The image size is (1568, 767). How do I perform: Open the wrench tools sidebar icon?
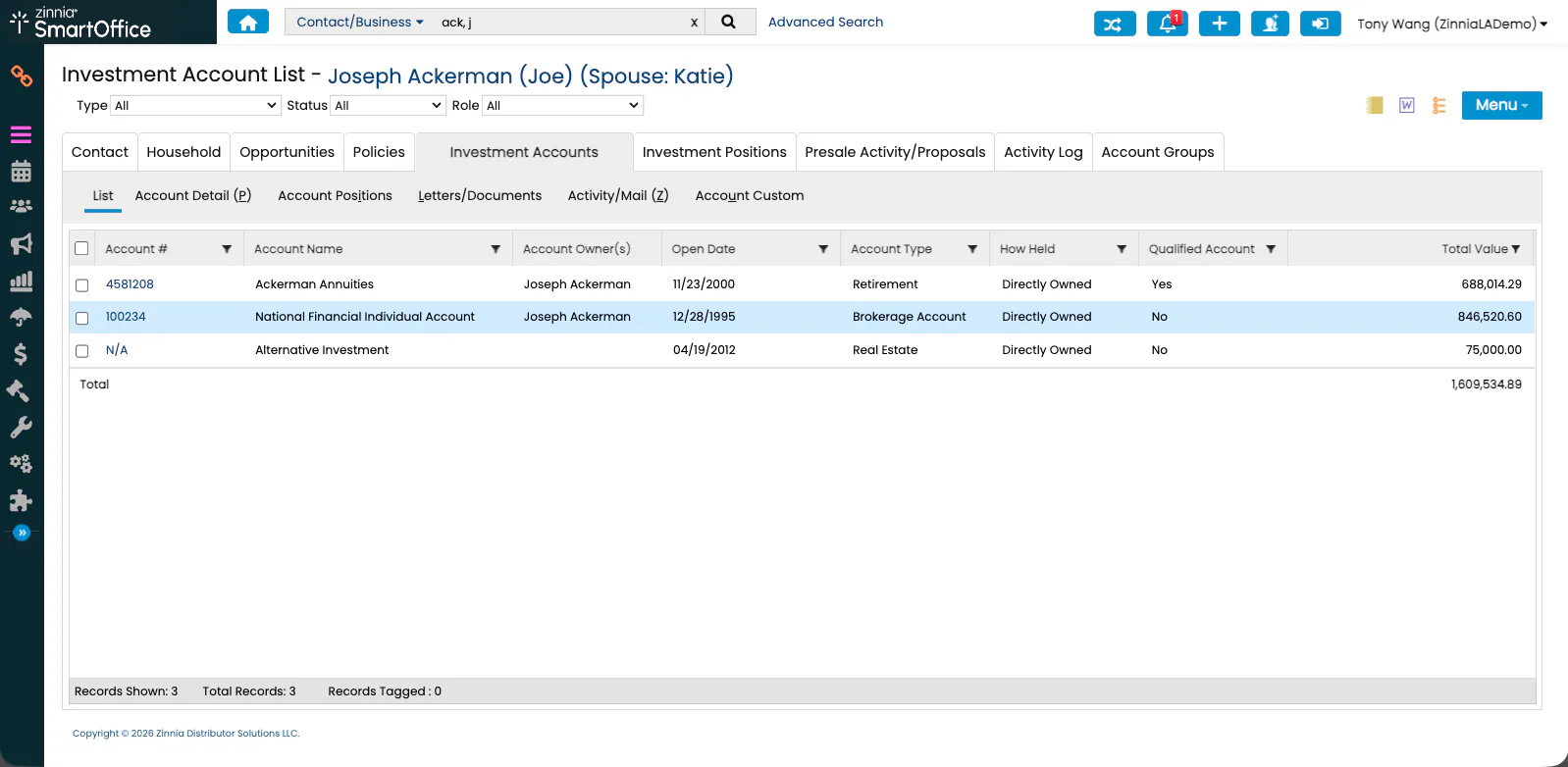[22, 427]
